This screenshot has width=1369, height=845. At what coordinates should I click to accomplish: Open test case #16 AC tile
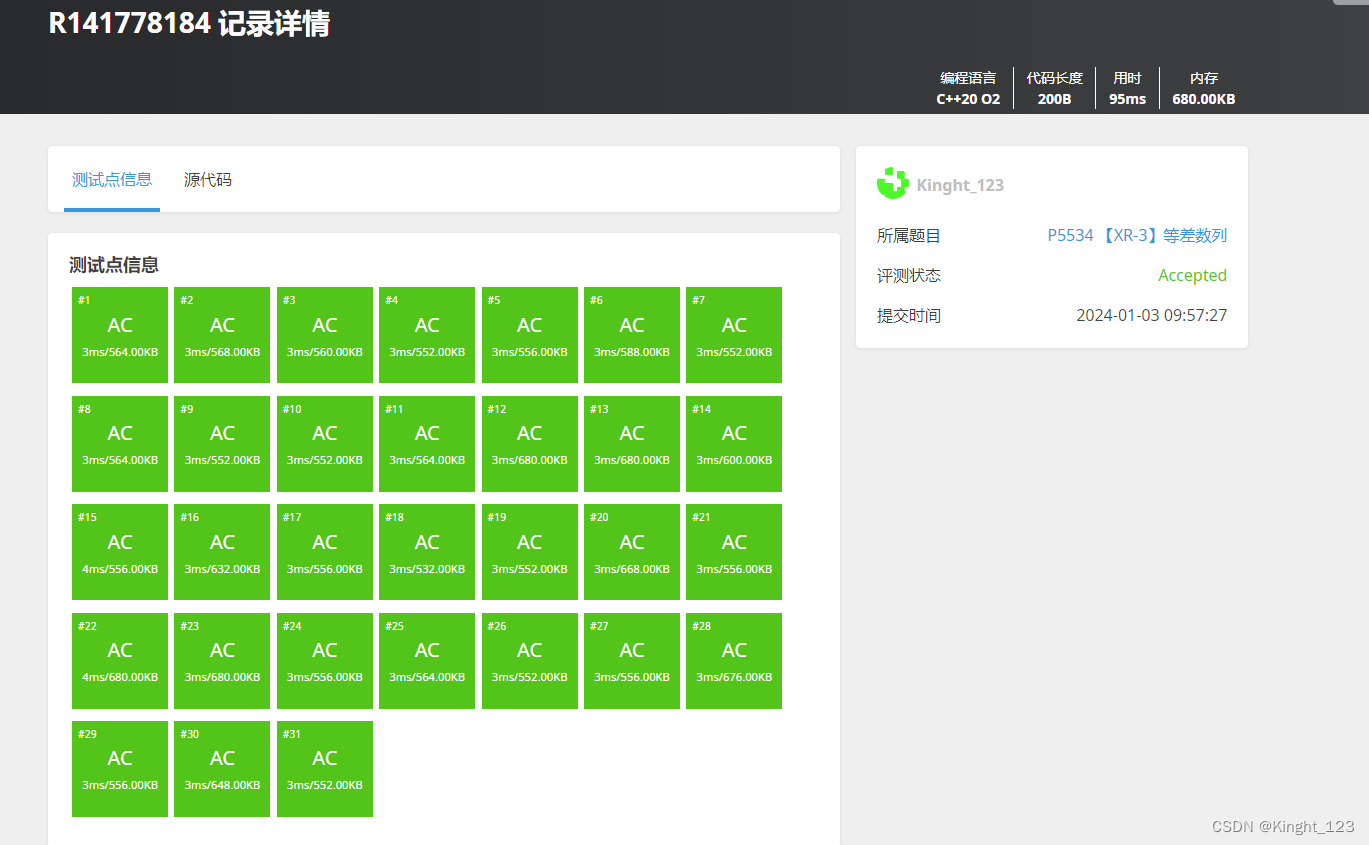(222, 552)
